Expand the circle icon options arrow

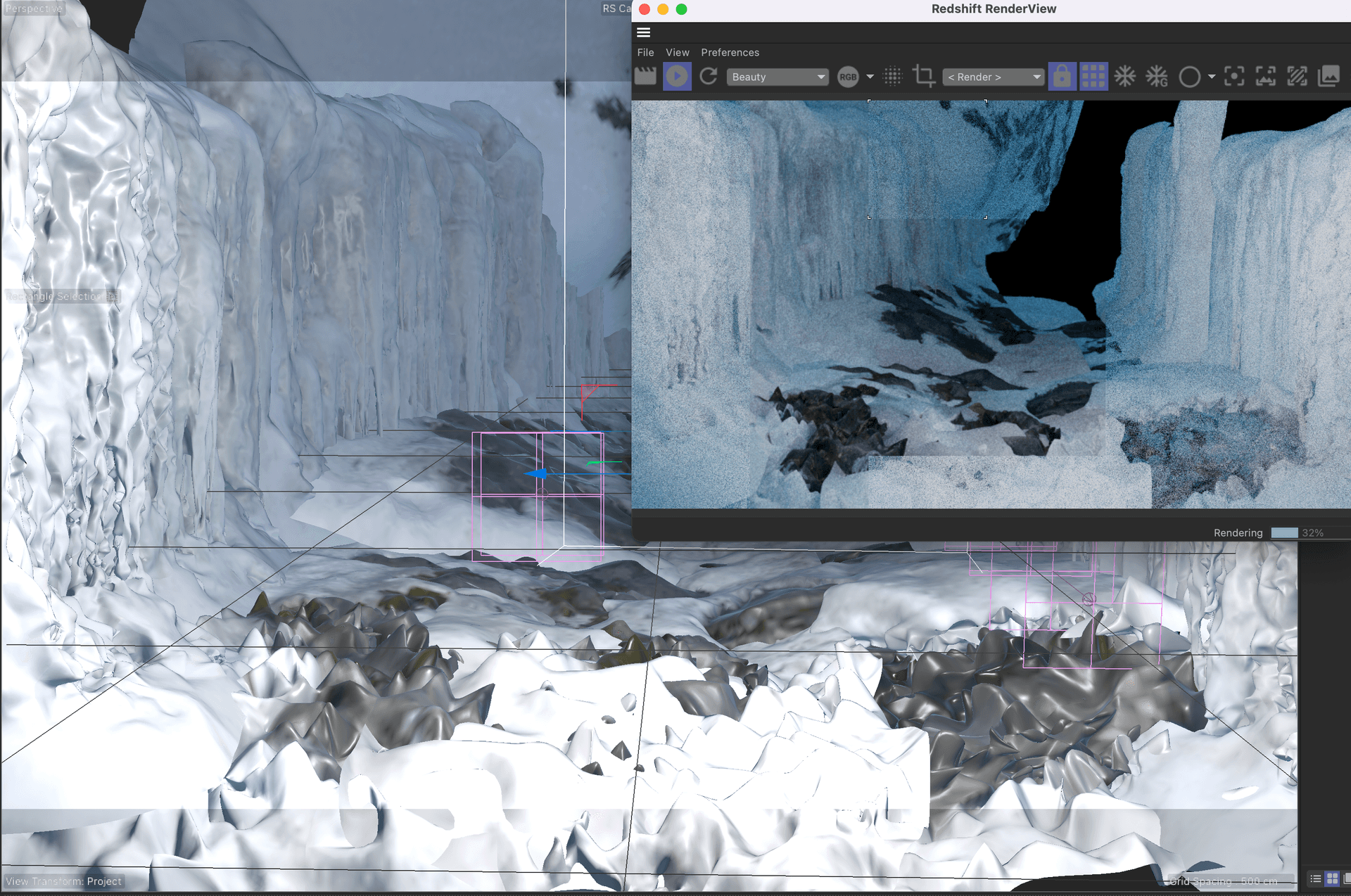coord(1211,77)
